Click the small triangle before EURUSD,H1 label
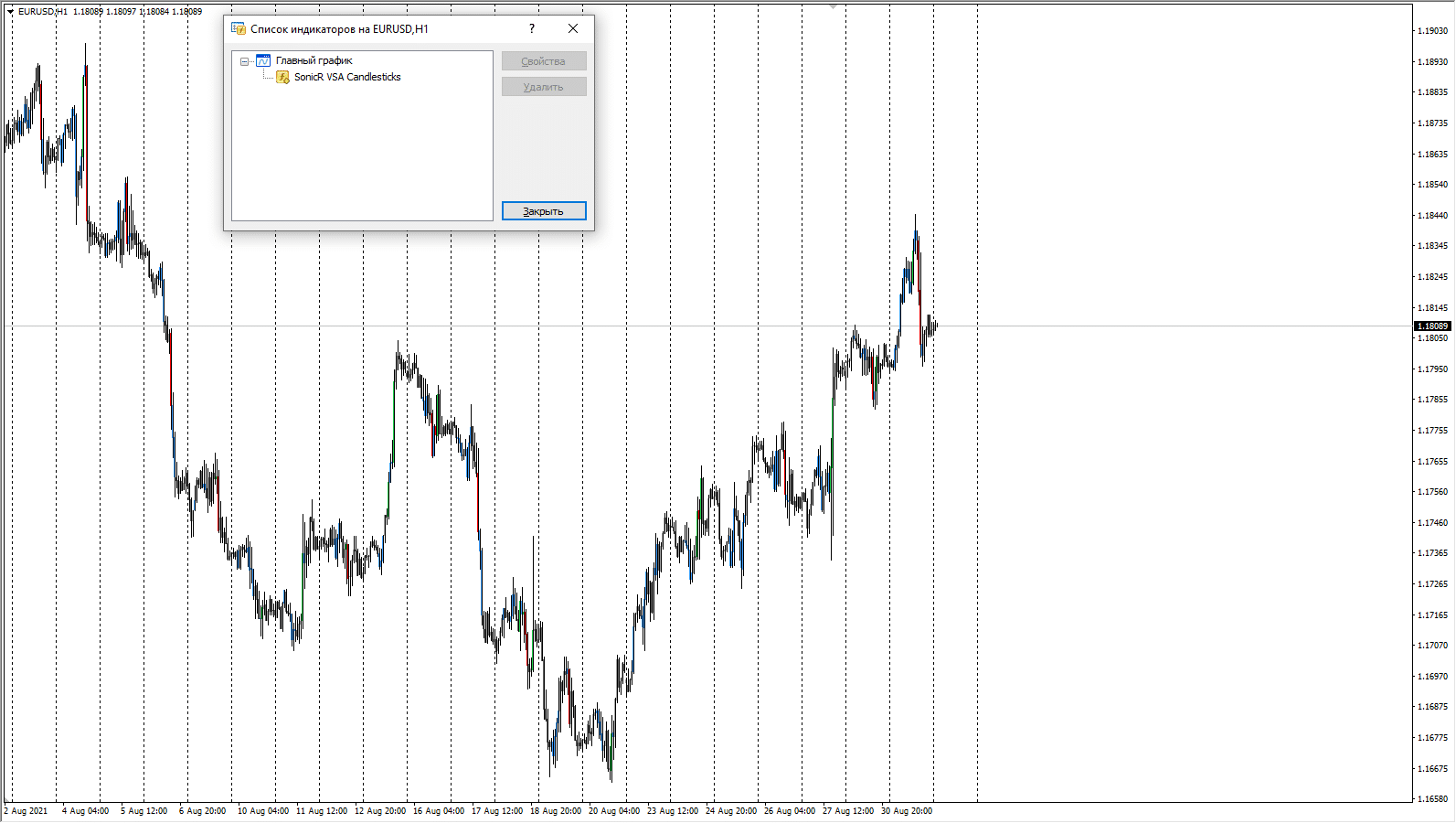1456x823 pixels. (x=10, y=12)
